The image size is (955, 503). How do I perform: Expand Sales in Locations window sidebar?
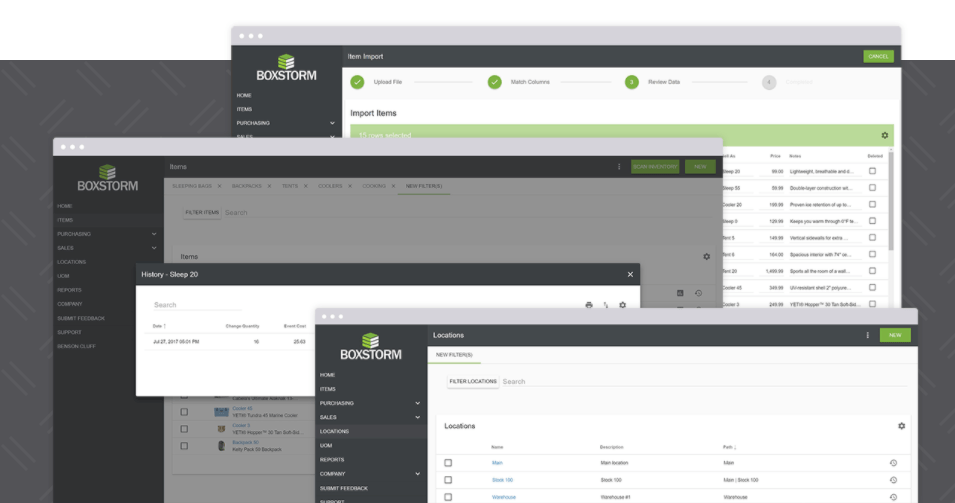click(418, 417)
